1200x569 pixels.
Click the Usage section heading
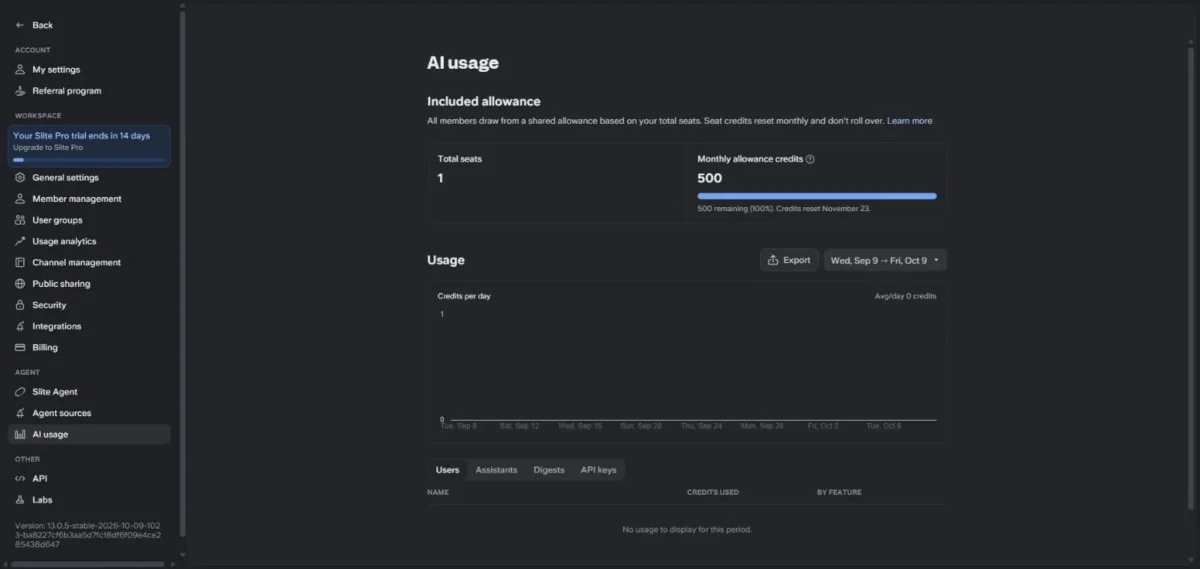click(446, 260)
